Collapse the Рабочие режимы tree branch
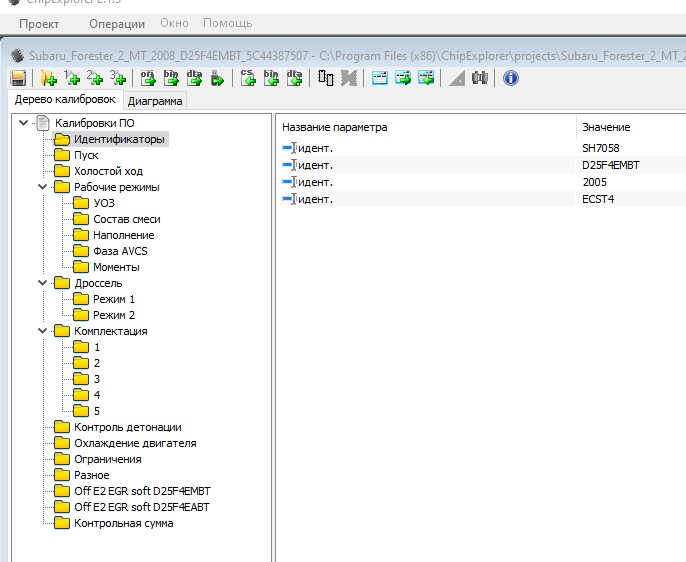 [42, 187]
